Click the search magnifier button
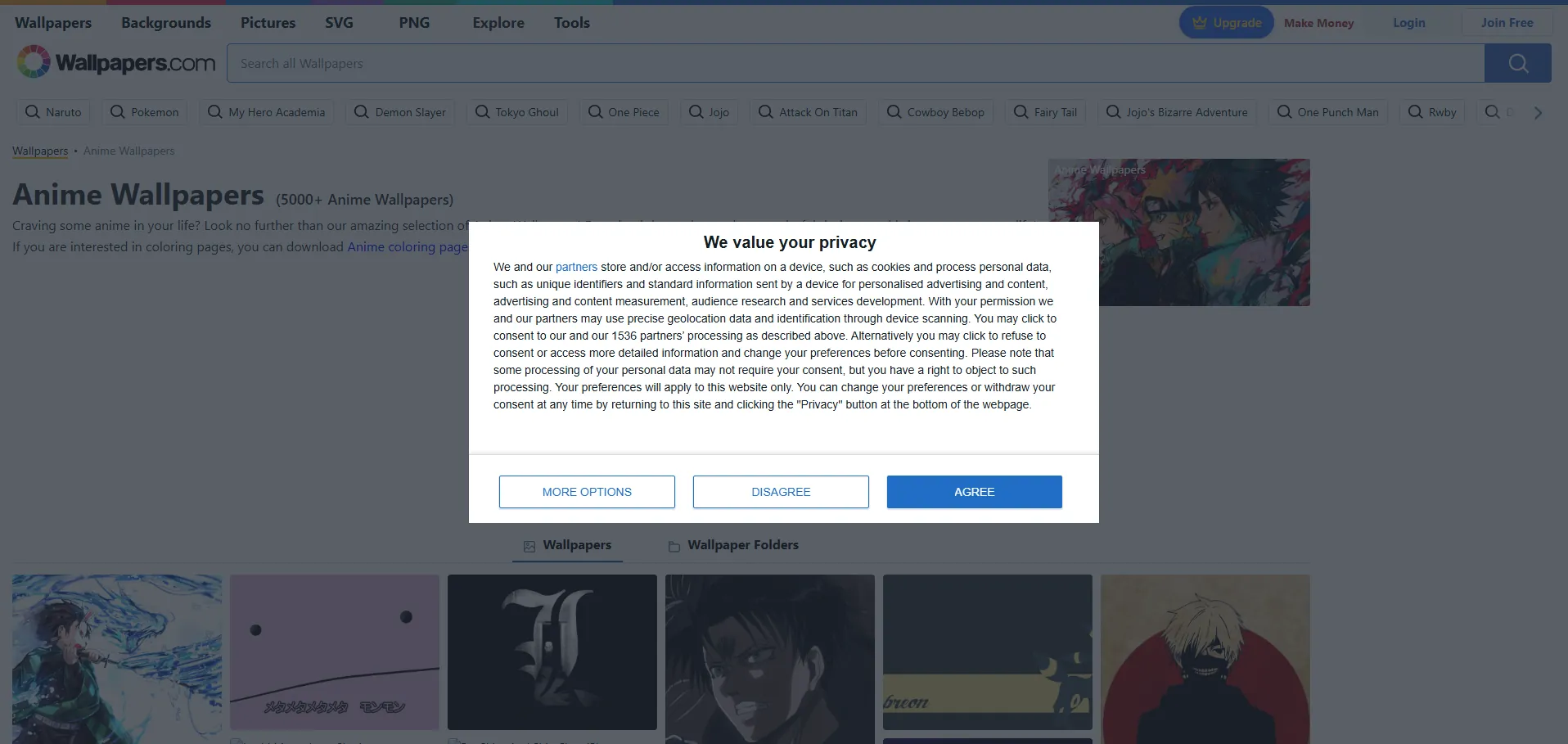 click(1517, 63)
